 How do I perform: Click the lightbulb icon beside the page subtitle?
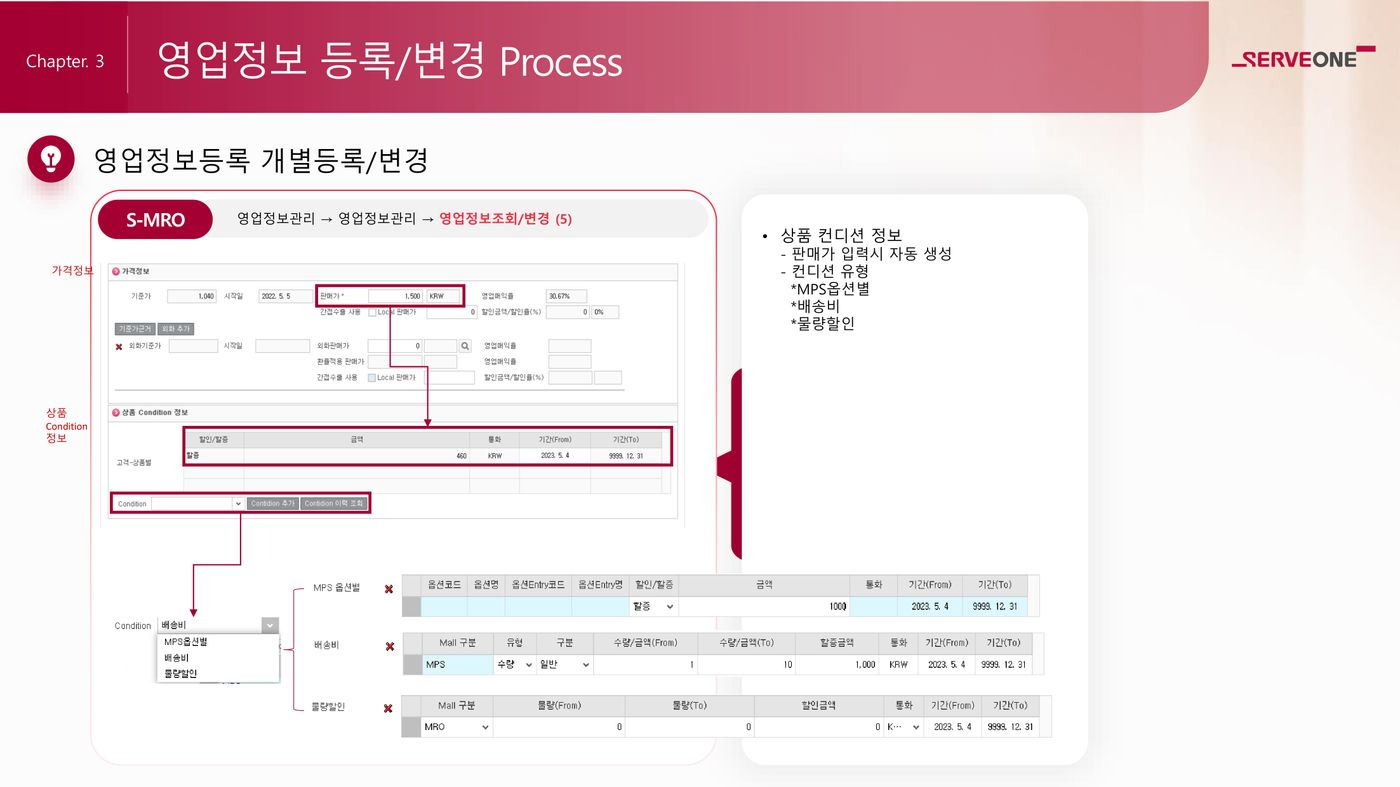coord(51,159)
